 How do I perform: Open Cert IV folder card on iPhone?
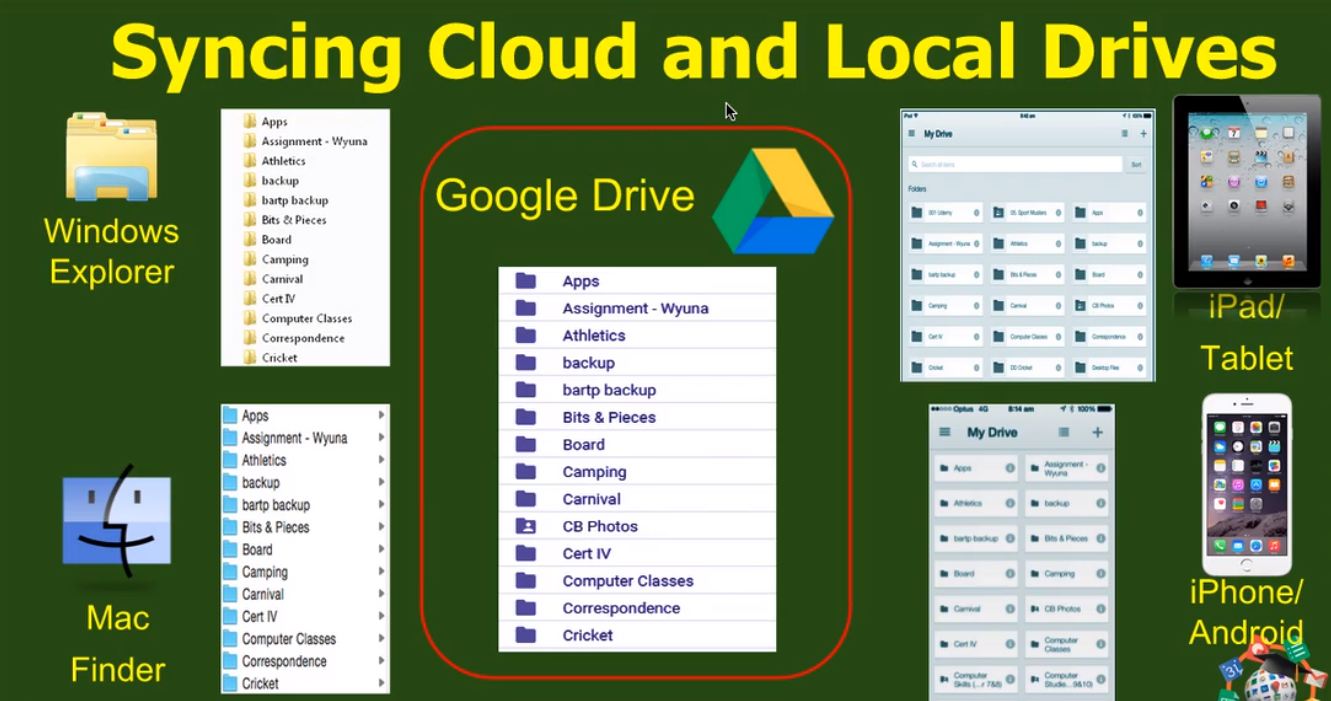(976, 644)
